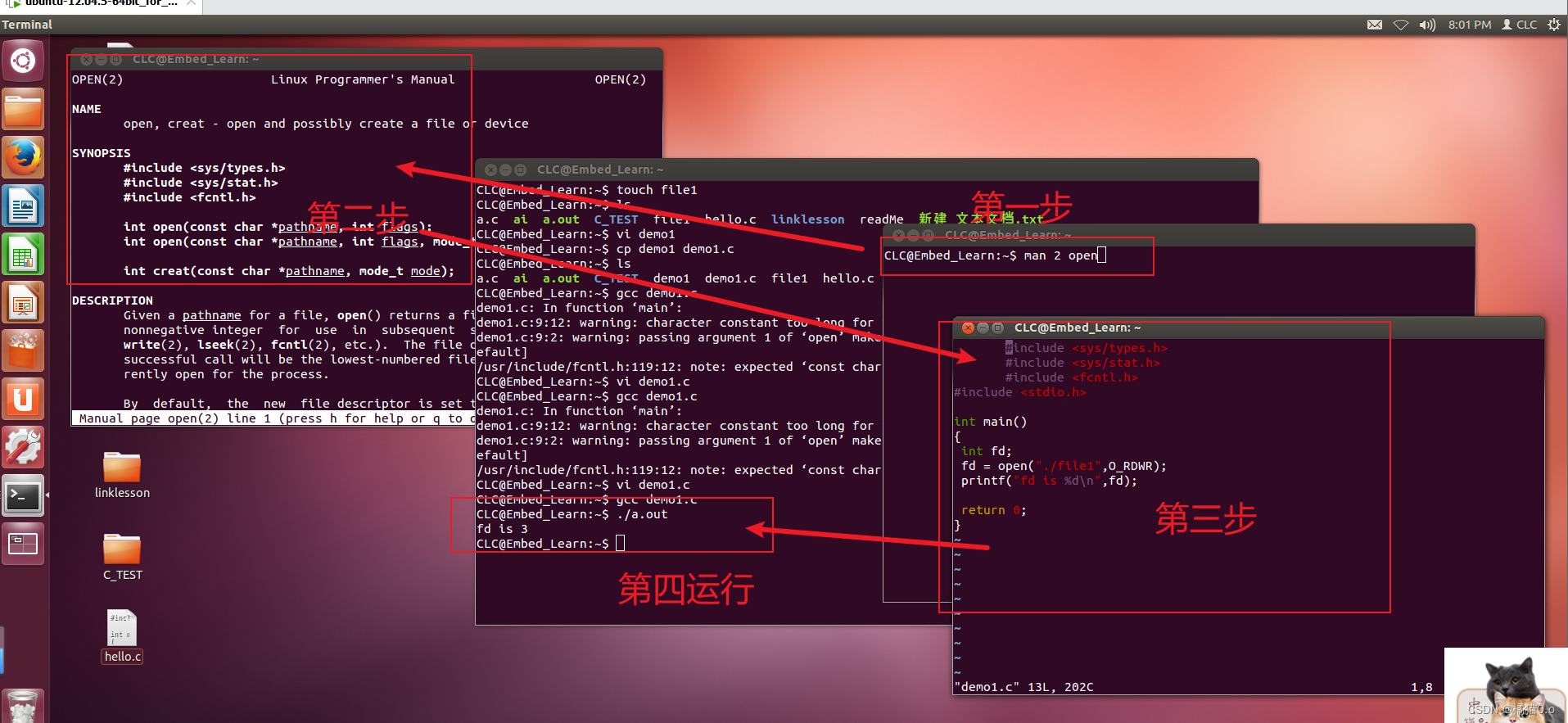The height and width of the screenshot is (723, 1568).
Task: Click 'int fd;' declaration in vim
Action: click(x=986, y=451)
